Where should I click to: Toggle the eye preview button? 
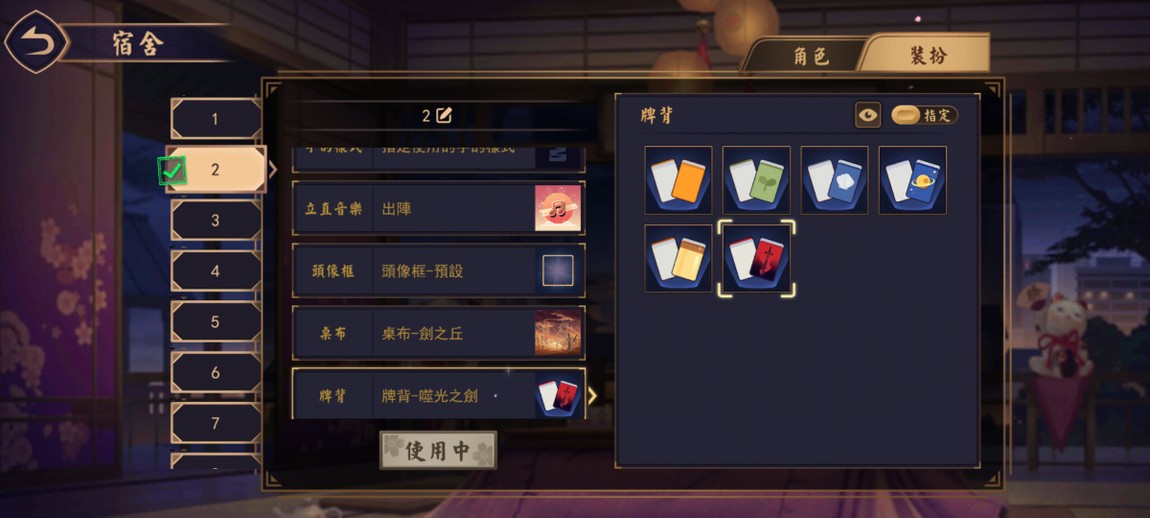point(868,115)
